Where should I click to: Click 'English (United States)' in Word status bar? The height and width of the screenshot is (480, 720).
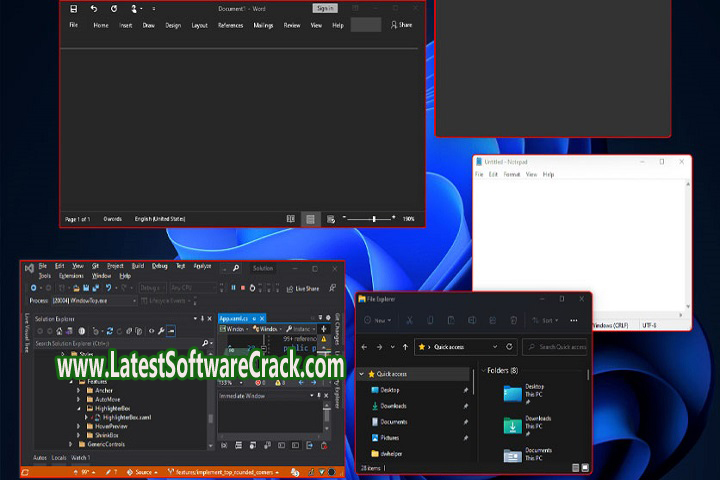pos(160,219)
